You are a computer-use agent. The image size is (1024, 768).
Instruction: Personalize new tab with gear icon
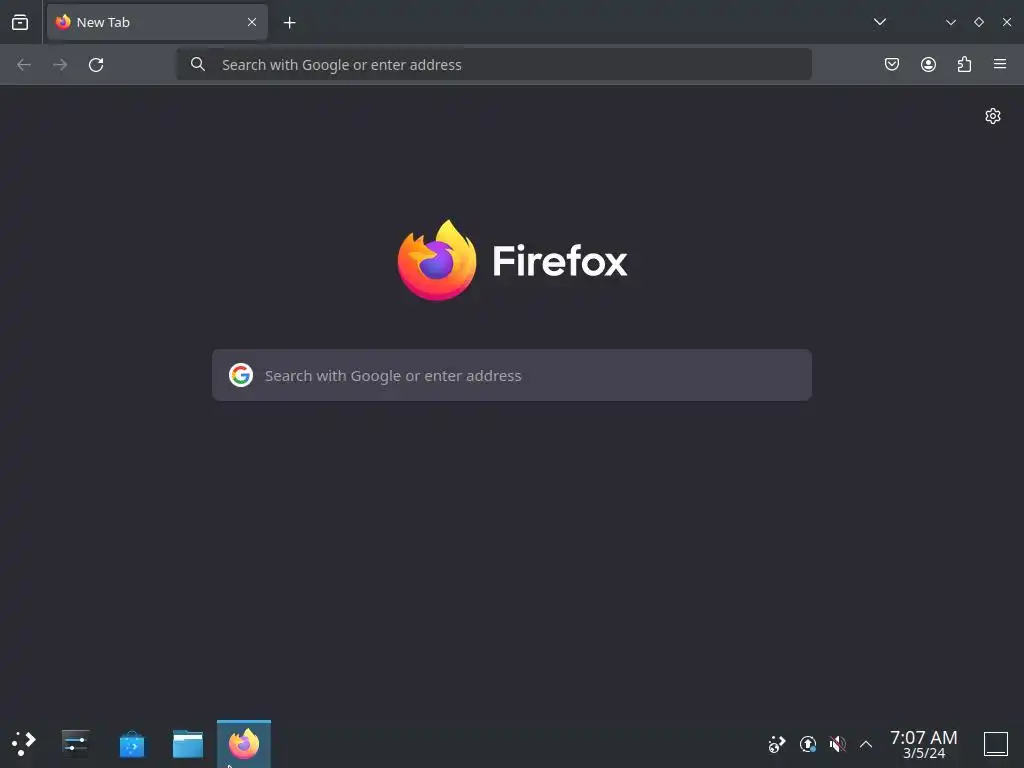tap(993, 116)
